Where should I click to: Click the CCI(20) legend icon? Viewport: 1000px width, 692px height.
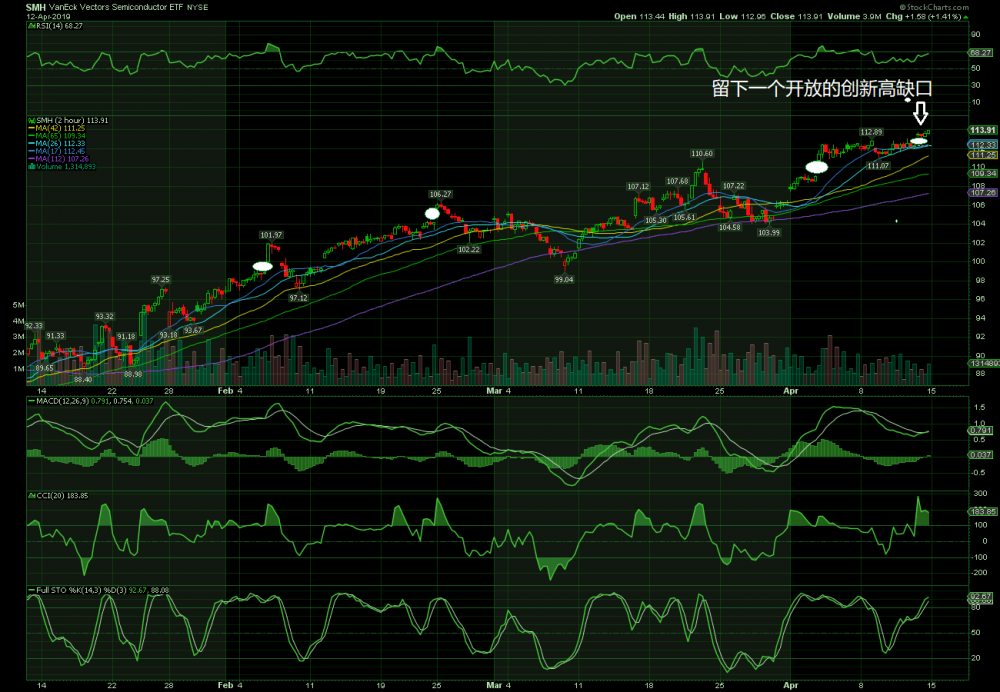(x=32, y=495)
